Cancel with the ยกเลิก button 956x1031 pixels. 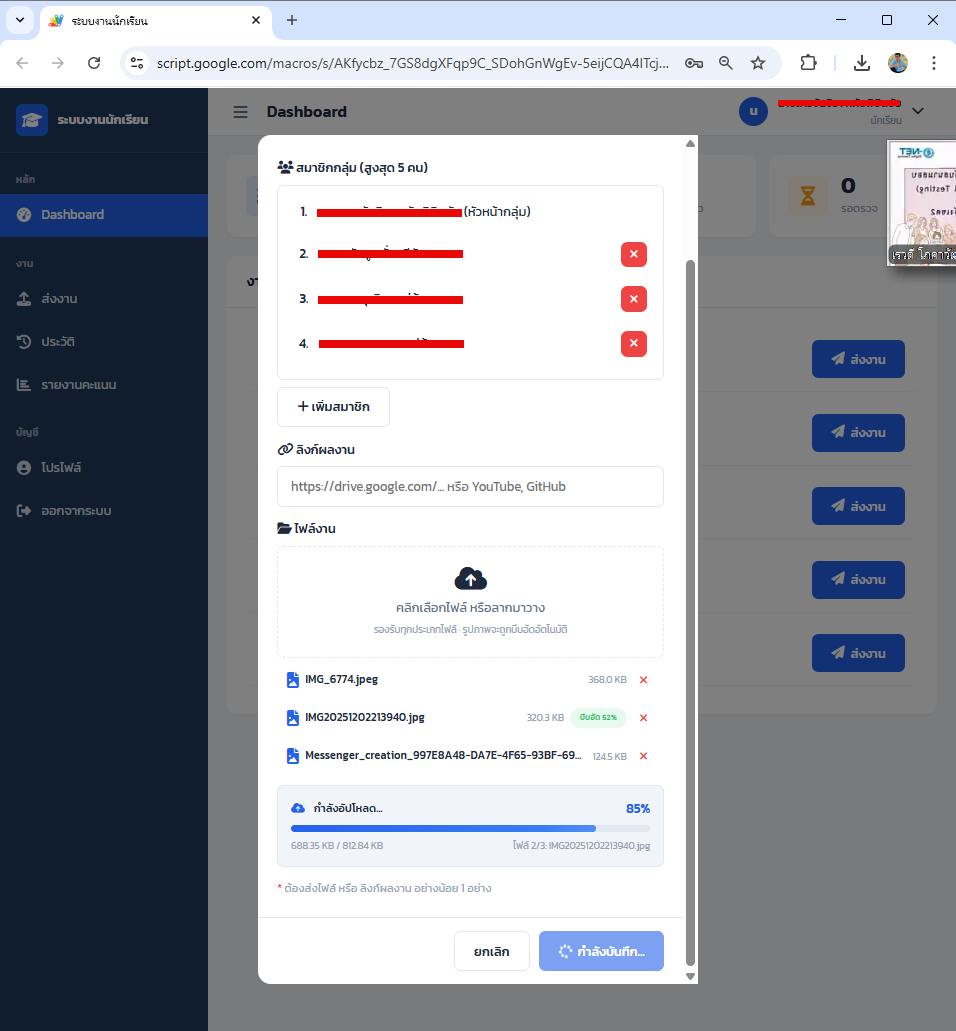click(x=492, y=951)
